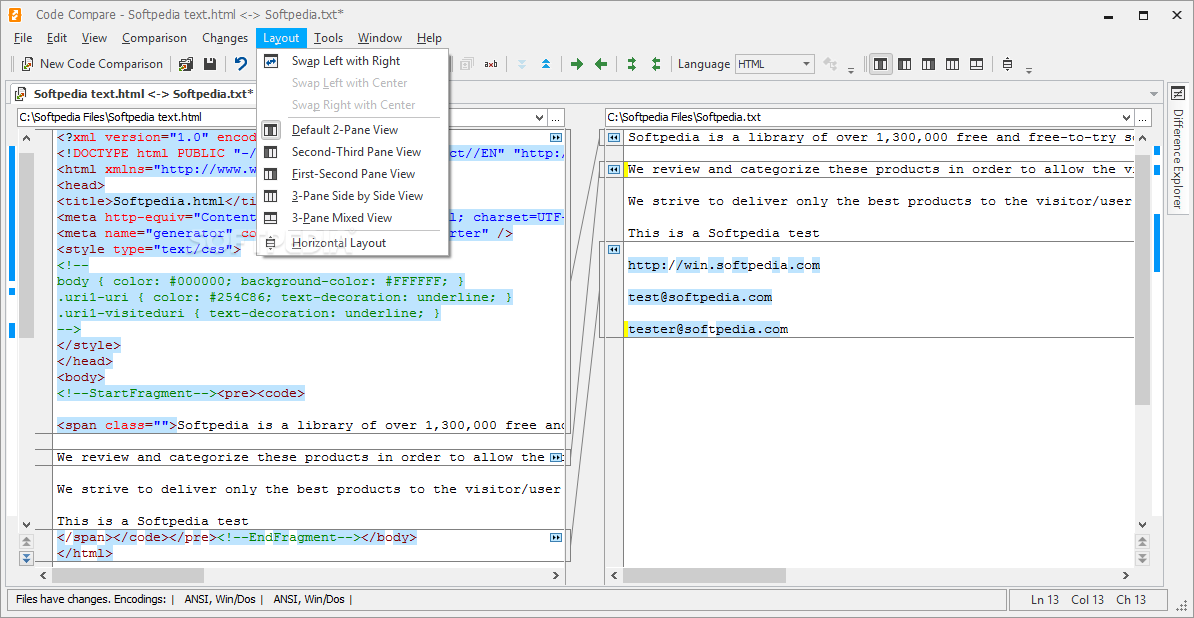Click the 'Ln 13' status bar entry
The image size is (1194, 618).
[1046, 600]
